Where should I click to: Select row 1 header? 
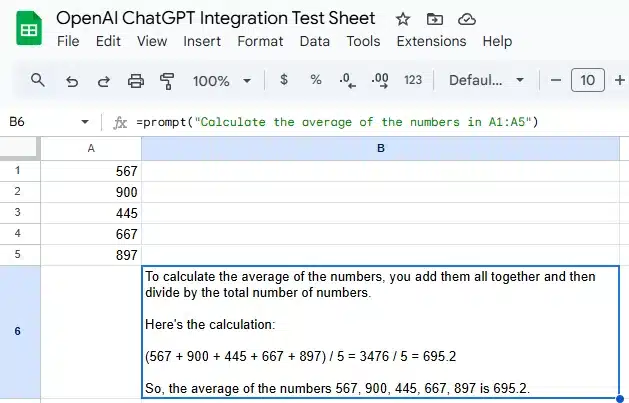coord(18,171)
